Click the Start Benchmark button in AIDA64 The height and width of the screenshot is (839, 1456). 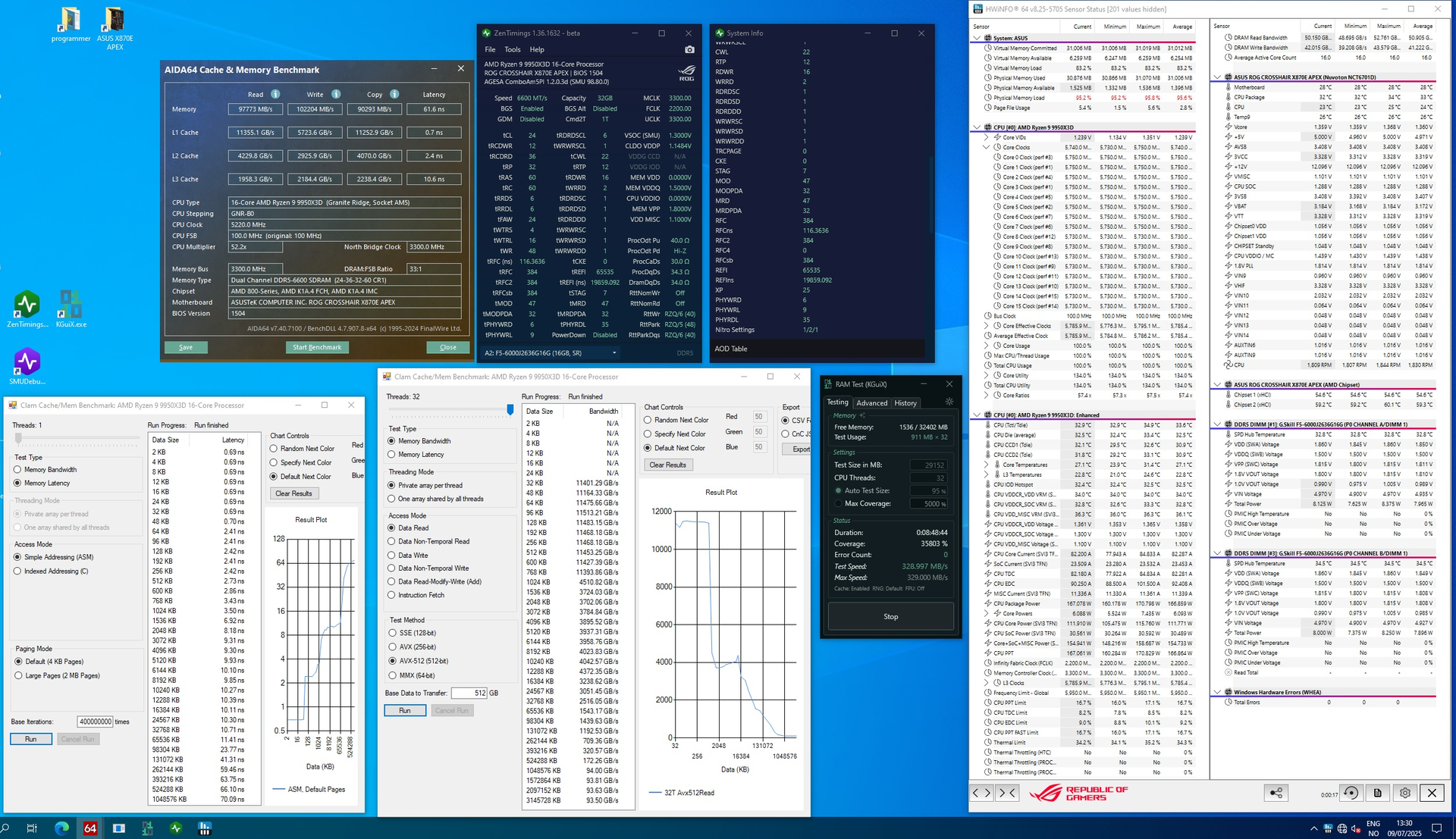[x=317, y=347]
